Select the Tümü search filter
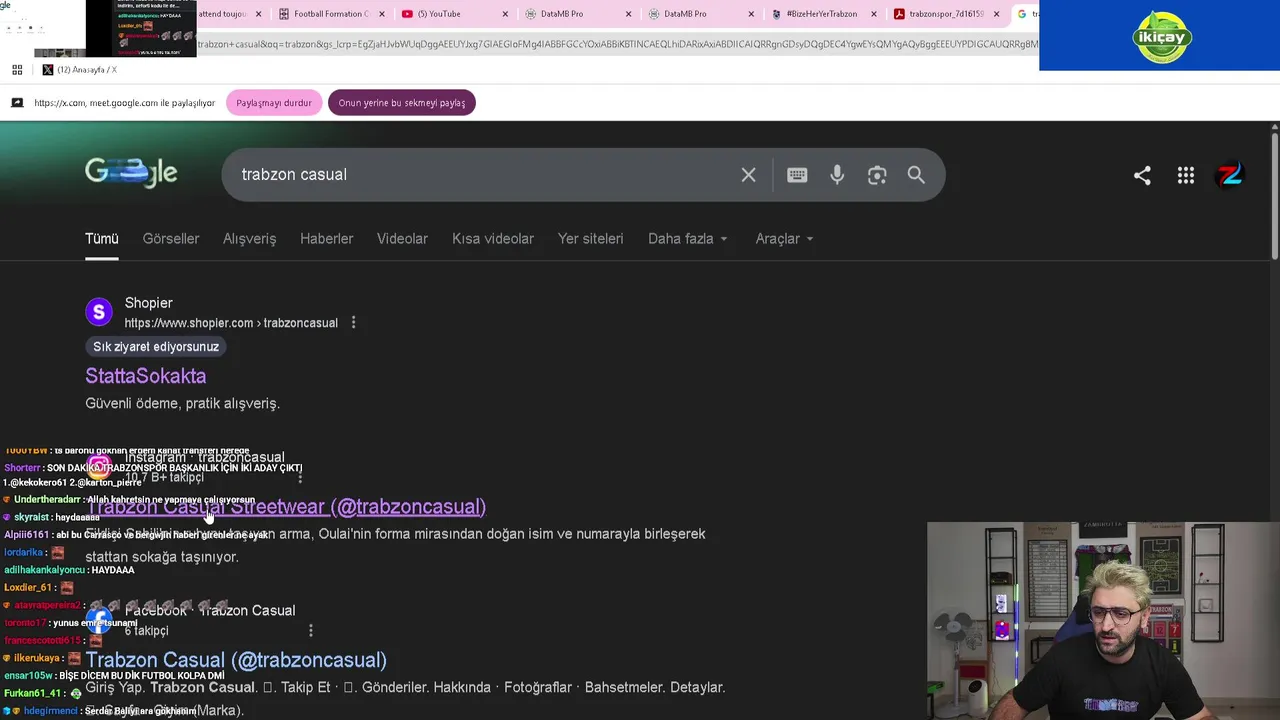This screenshot has width=1280, height=720. tap(102, 238)
